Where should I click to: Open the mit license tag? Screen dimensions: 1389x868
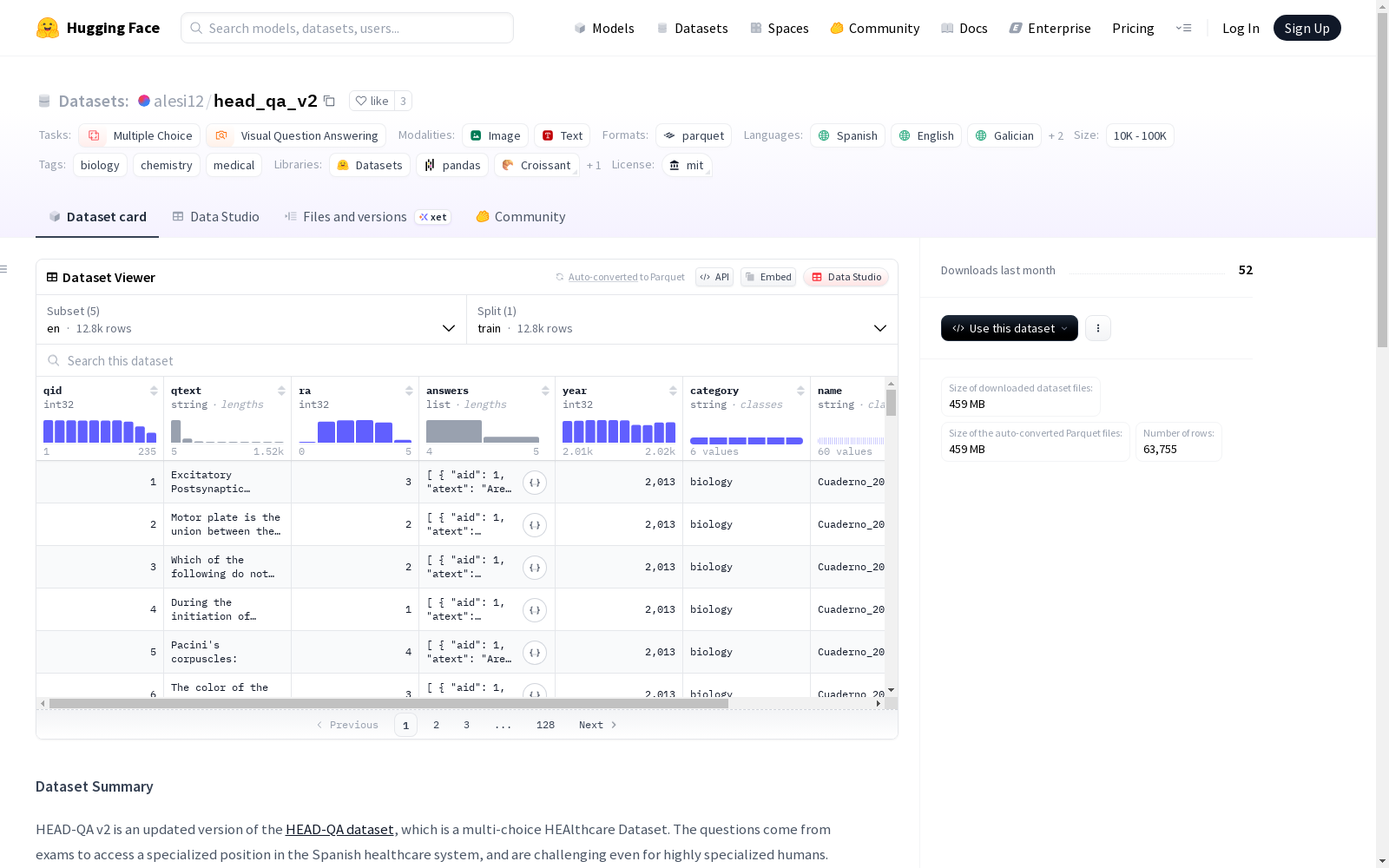pyautogui.click(x=687, y=165)
